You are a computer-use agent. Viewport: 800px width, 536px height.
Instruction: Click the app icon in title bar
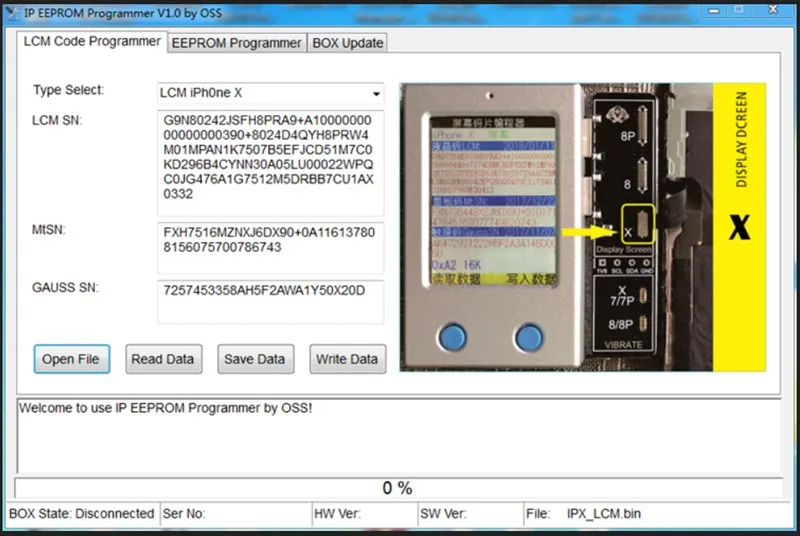click(12, 13)
